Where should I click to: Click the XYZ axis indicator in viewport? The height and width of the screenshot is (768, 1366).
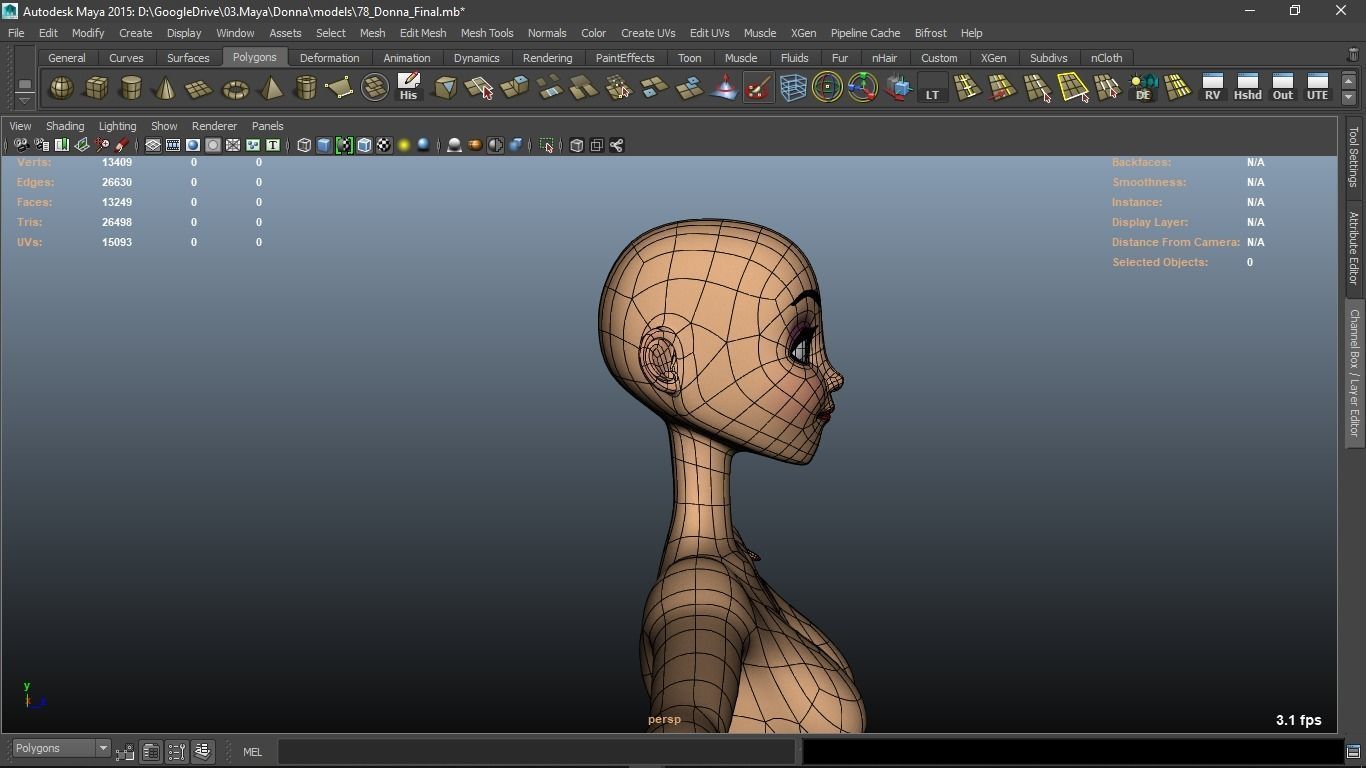coord(34,696)
